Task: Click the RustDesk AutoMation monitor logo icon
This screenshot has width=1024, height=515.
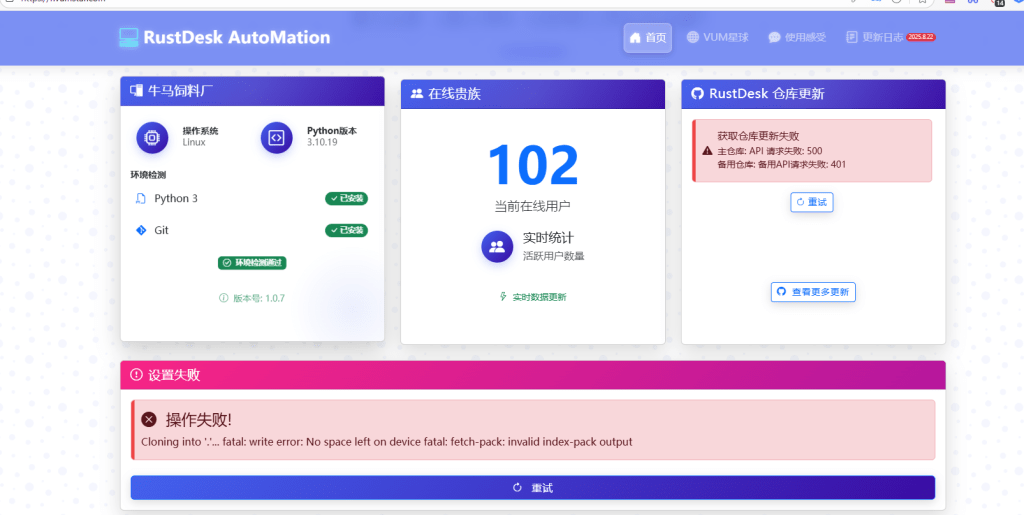Action: [128, 38]
